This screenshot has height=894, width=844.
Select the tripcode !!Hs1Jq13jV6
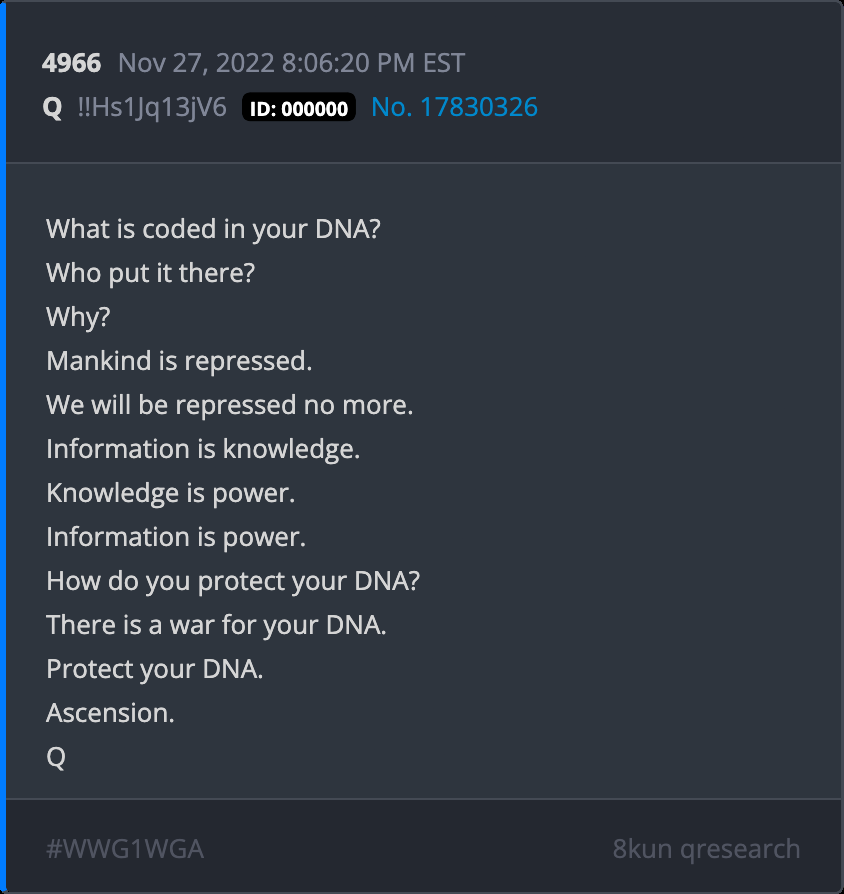(151, 107)
